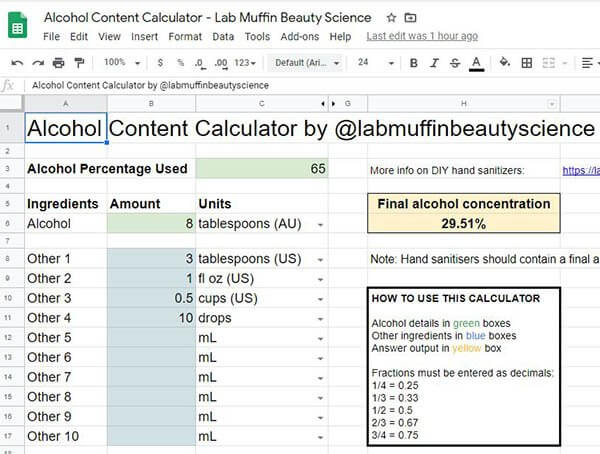Open the horizontal align menu
600x454 pixels.
pos(590,63)
